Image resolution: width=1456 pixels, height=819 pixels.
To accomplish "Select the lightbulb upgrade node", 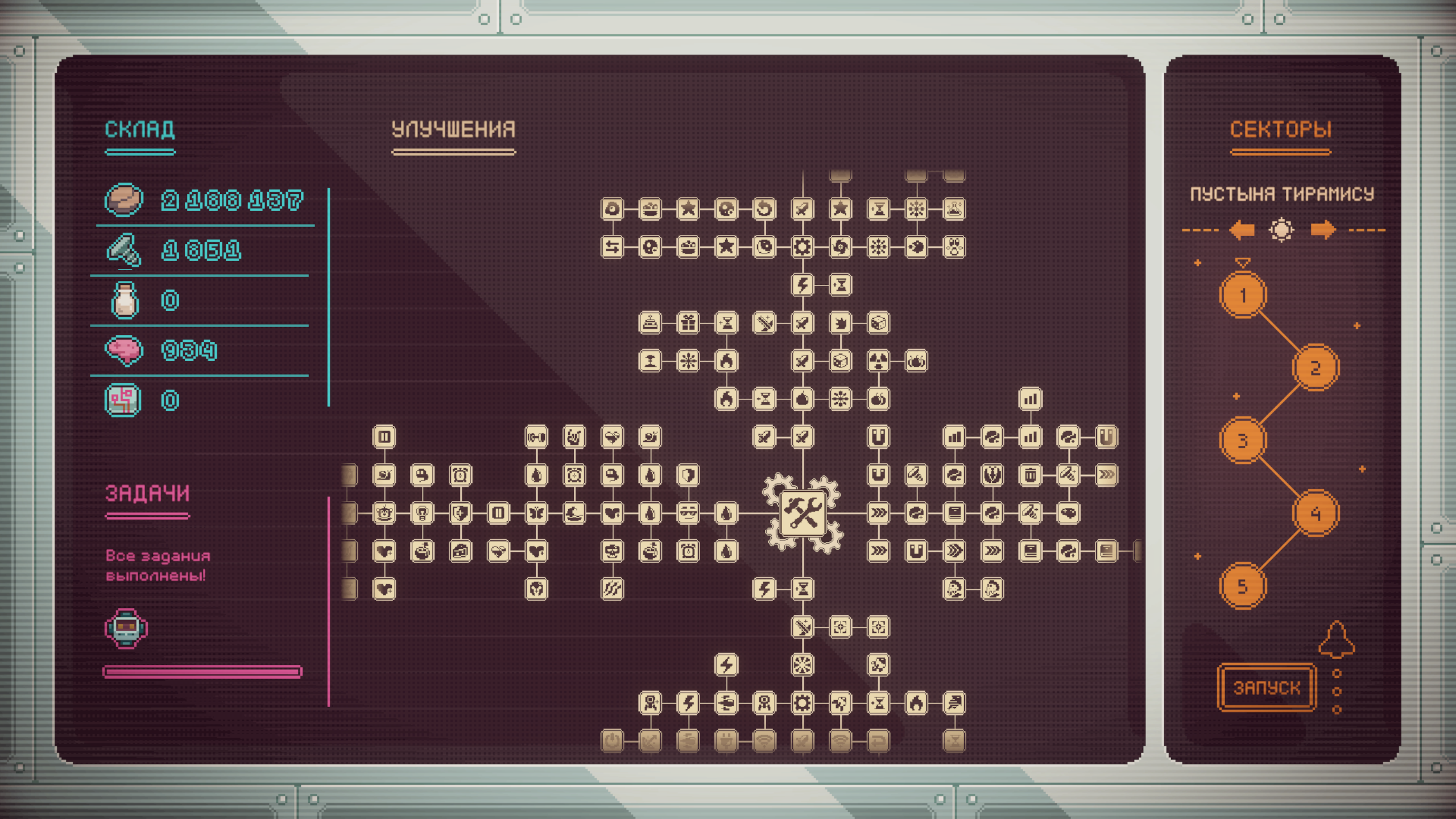I will coord(422,513).
